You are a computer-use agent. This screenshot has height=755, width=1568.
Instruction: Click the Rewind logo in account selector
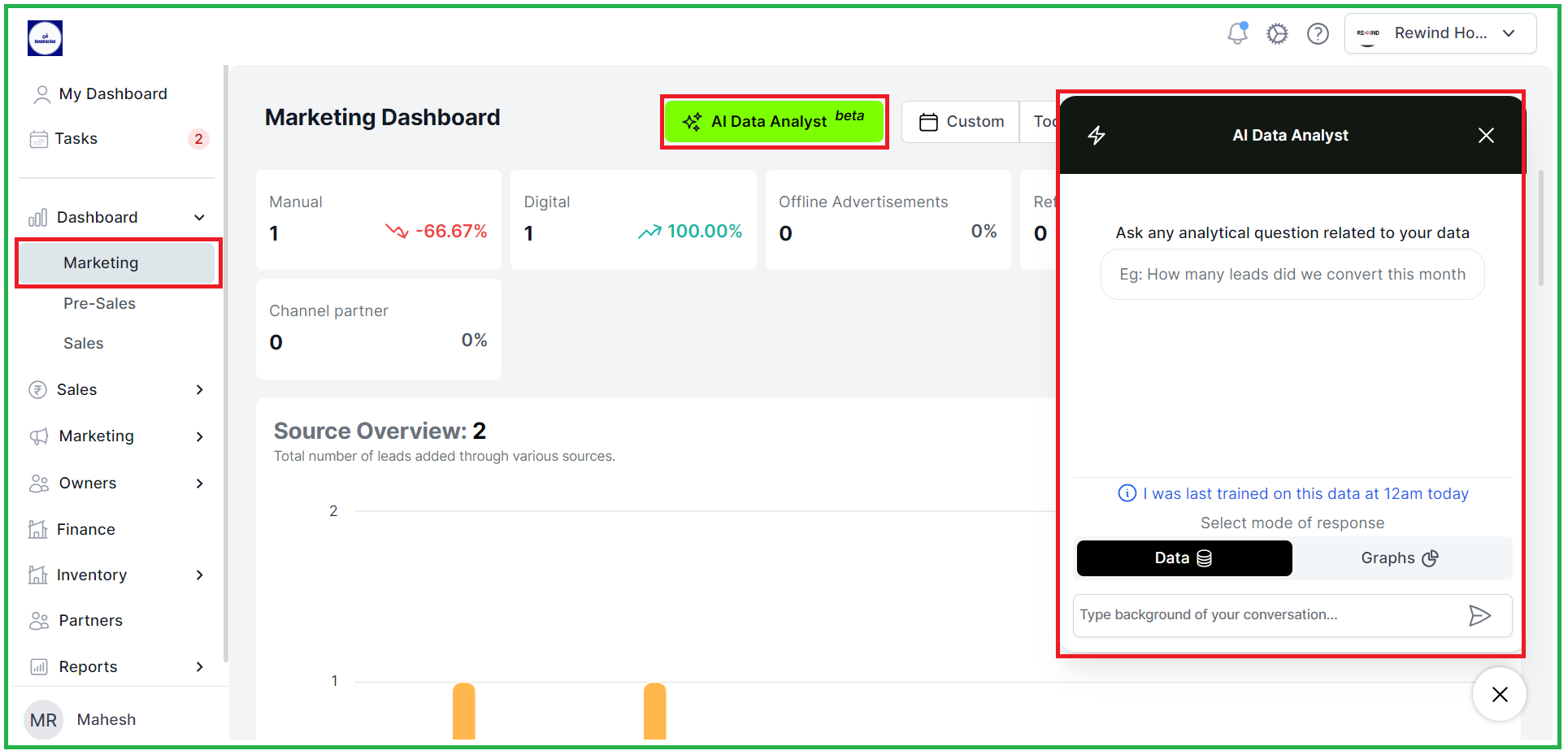pos(1368,33)
